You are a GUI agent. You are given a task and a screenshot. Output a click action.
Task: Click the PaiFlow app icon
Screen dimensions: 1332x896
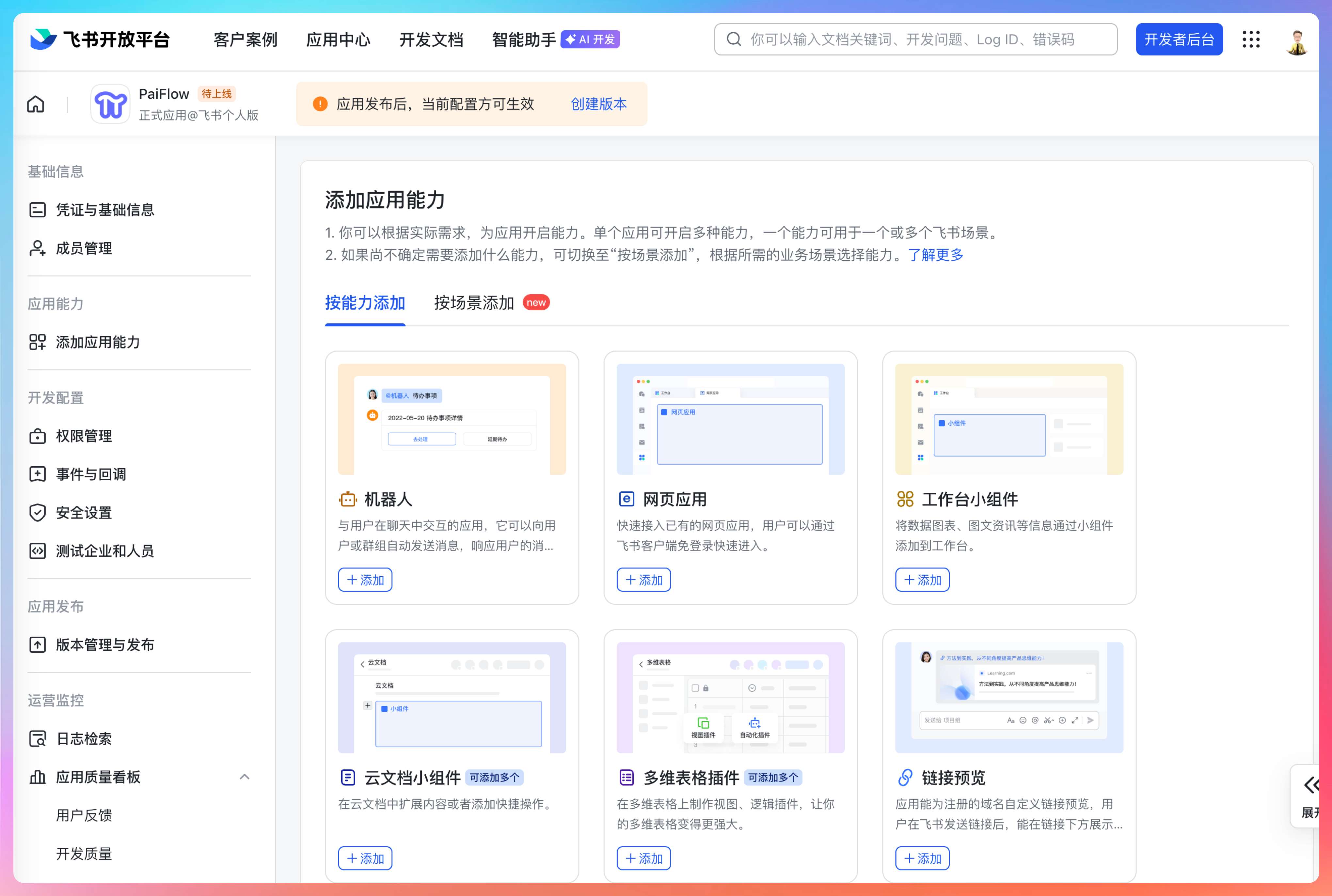[110, 104]
